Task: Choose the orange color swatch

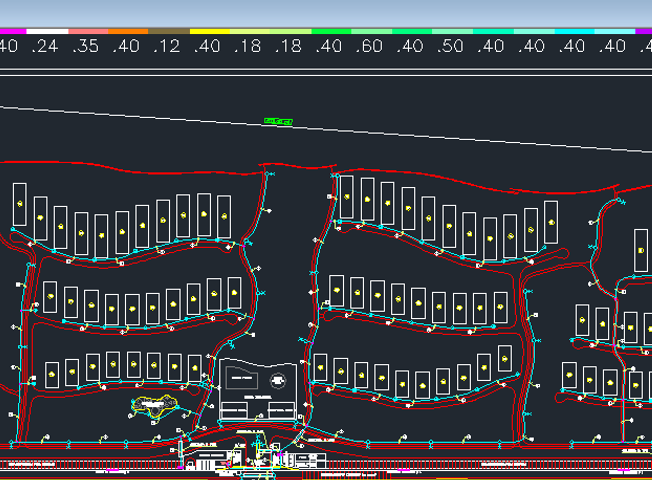Action: pyautogui.click(x=128, y=31)
